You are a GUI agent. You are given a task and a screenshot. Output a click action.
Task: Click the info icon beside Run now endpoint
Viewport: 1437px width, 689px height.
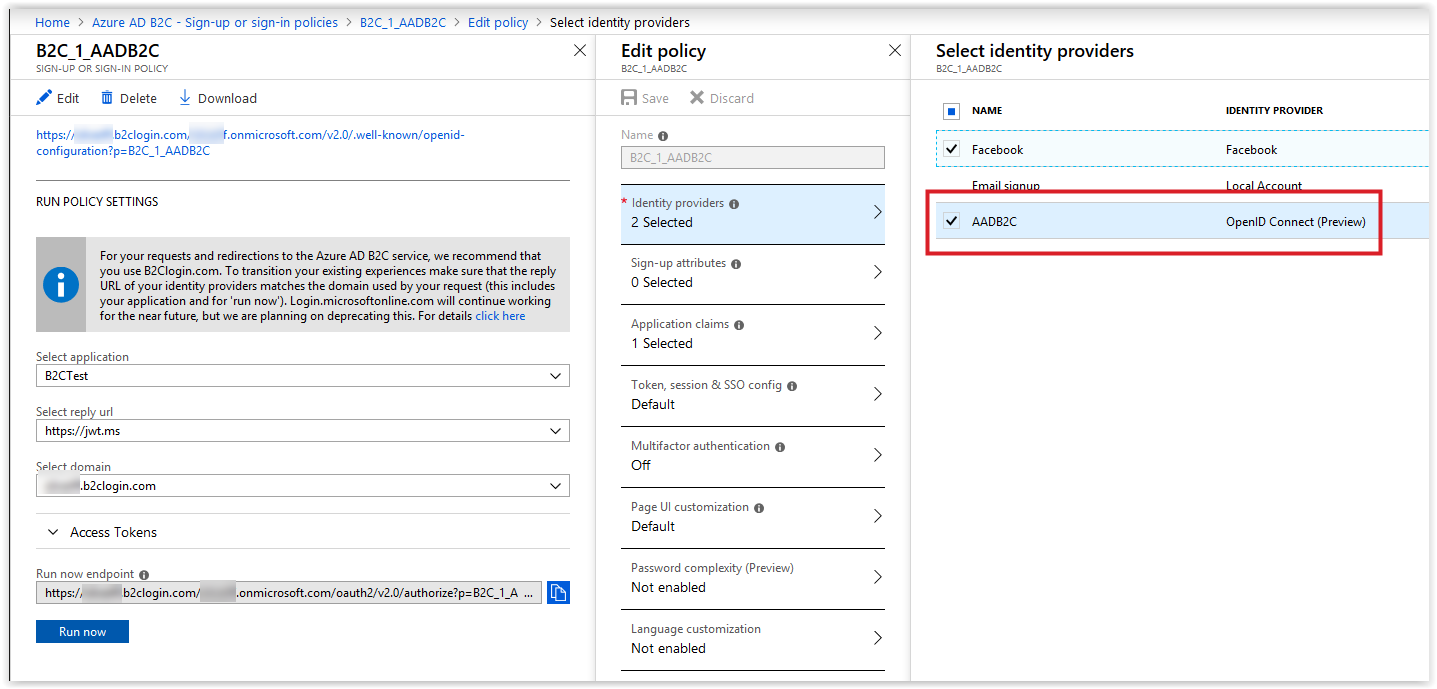pyautogui.click(x=145, y=574)
